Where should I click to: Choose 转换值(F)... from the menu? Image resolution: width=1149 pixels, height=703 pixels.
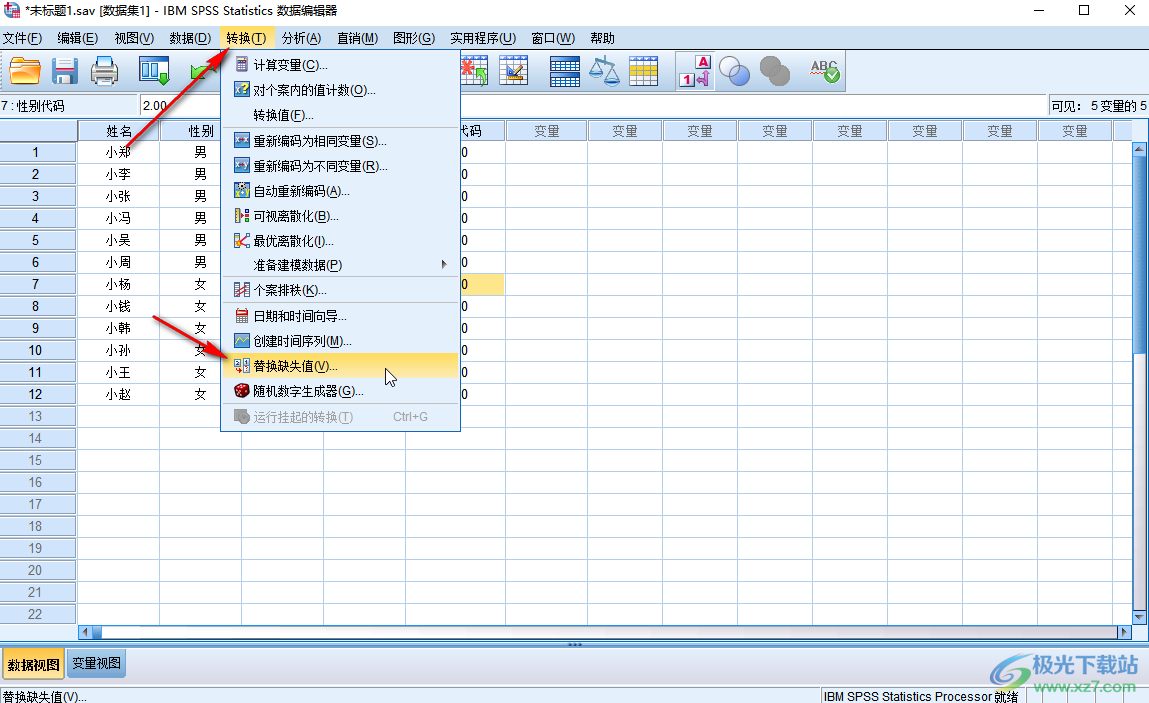pyautogui.click(x=341, y=115)
